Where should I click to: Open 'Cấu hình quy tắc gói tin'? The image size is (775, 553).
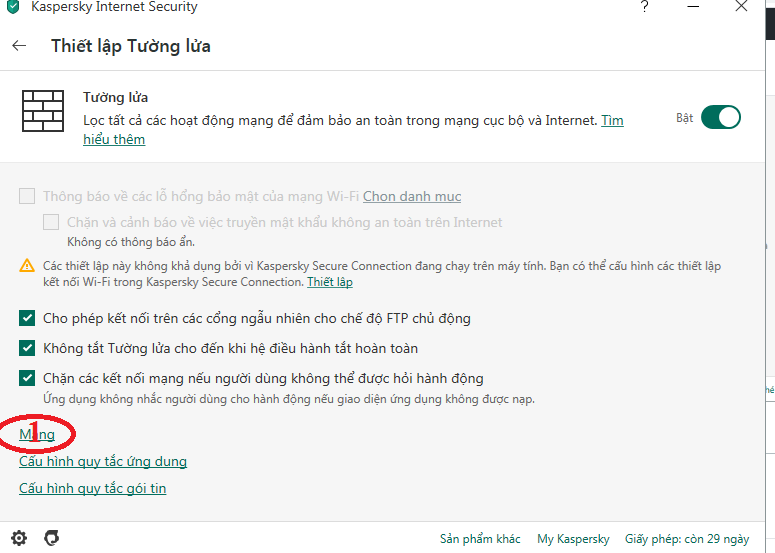click(92, 488)
